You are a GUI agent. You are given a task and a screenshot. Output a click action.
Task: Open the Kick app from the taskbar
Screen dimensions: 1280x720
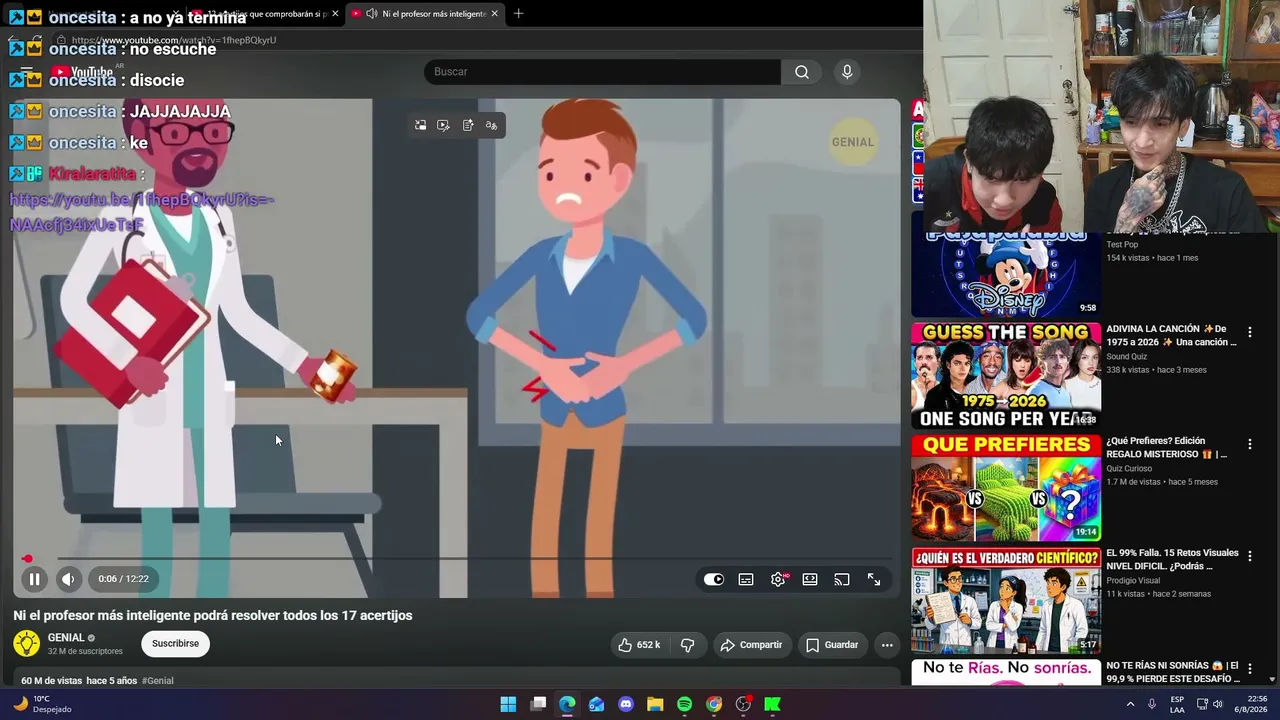click(x=773, y=704)
